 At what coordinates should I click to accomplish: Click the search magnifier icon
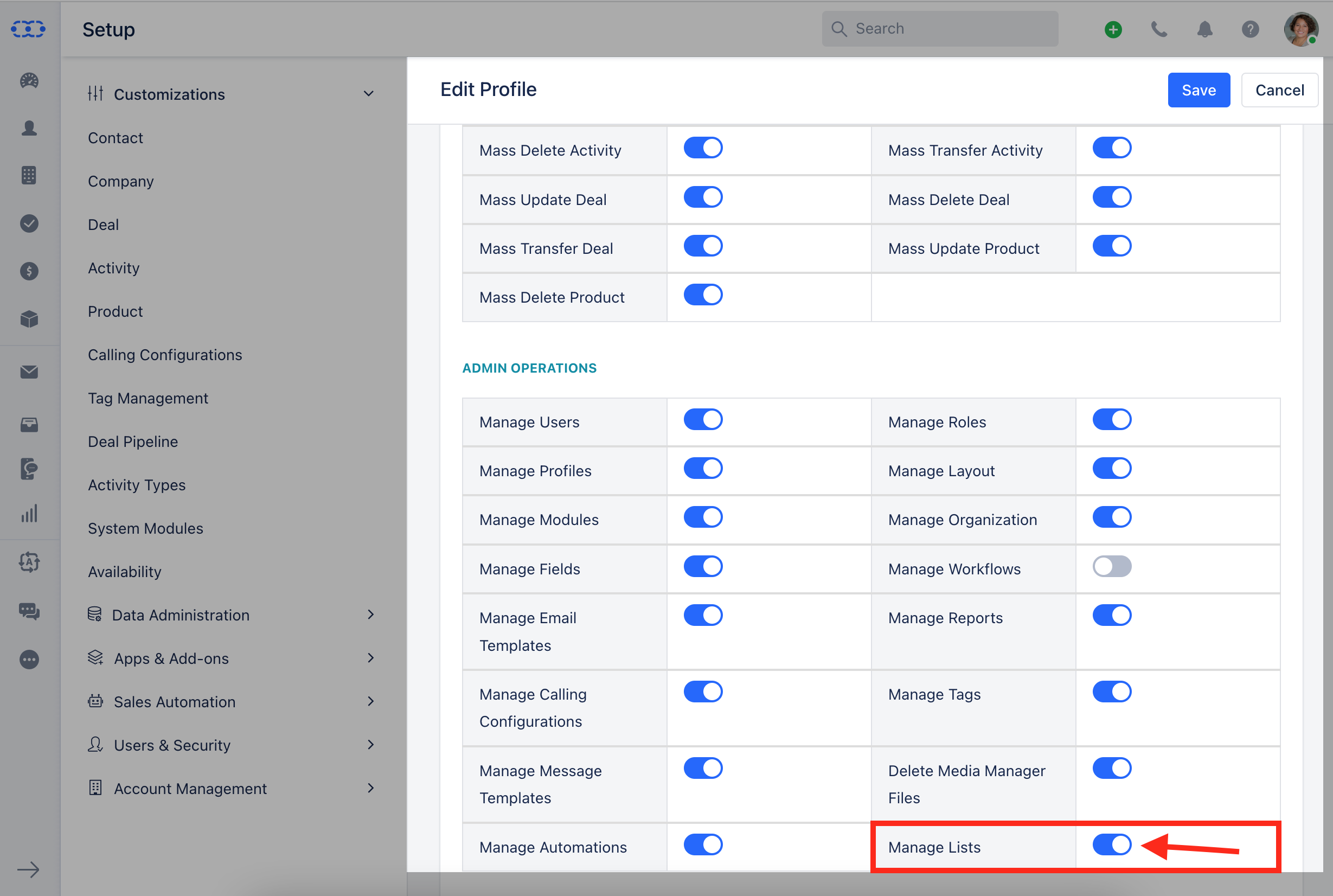click(x=839, y=29)
